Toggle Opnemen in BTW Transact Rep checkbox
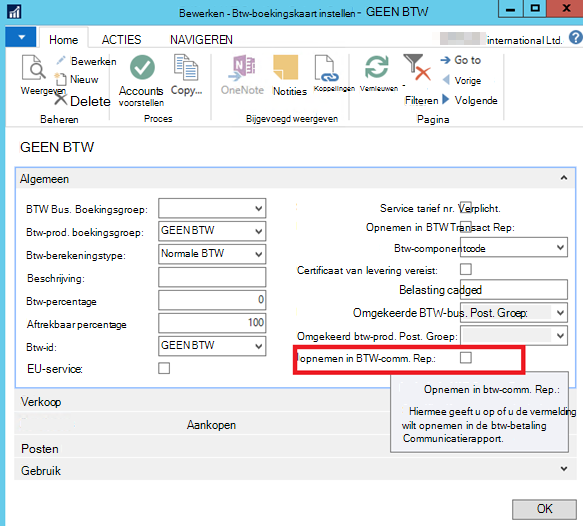The height and width of the screenshot is (526, 583). coord(466,226)
